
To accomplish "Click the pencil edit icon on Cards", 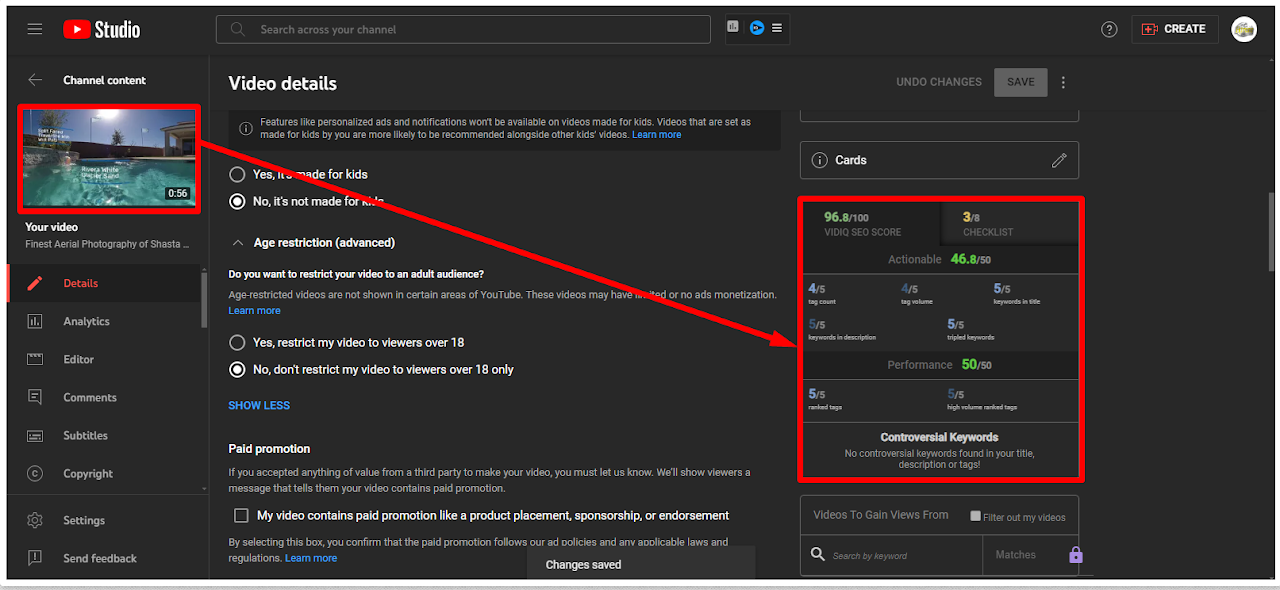I will point(1059,160).
